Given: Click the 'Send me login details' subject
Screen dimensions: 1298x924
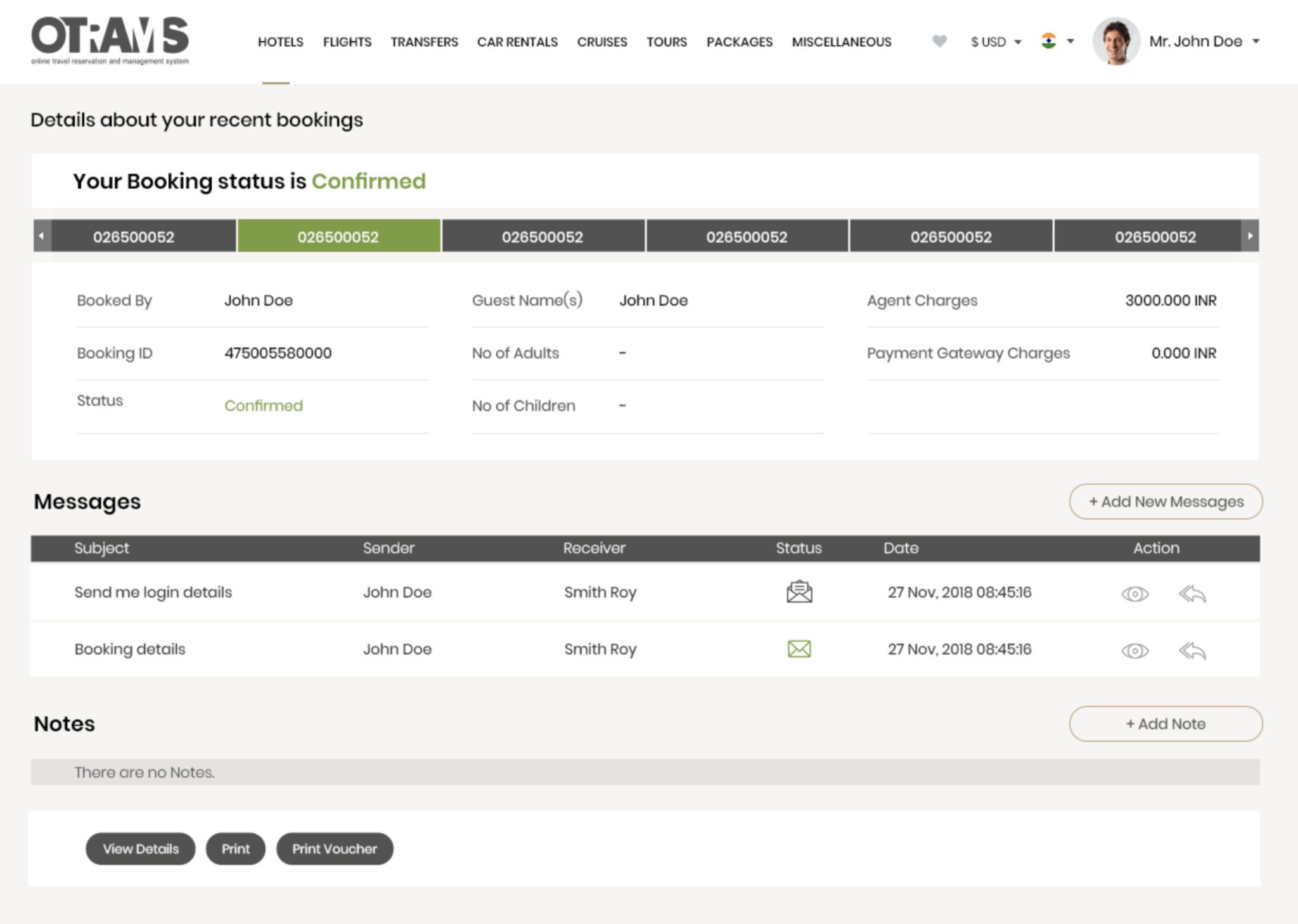Looking at the screenshot, I should tap(153, 593).
